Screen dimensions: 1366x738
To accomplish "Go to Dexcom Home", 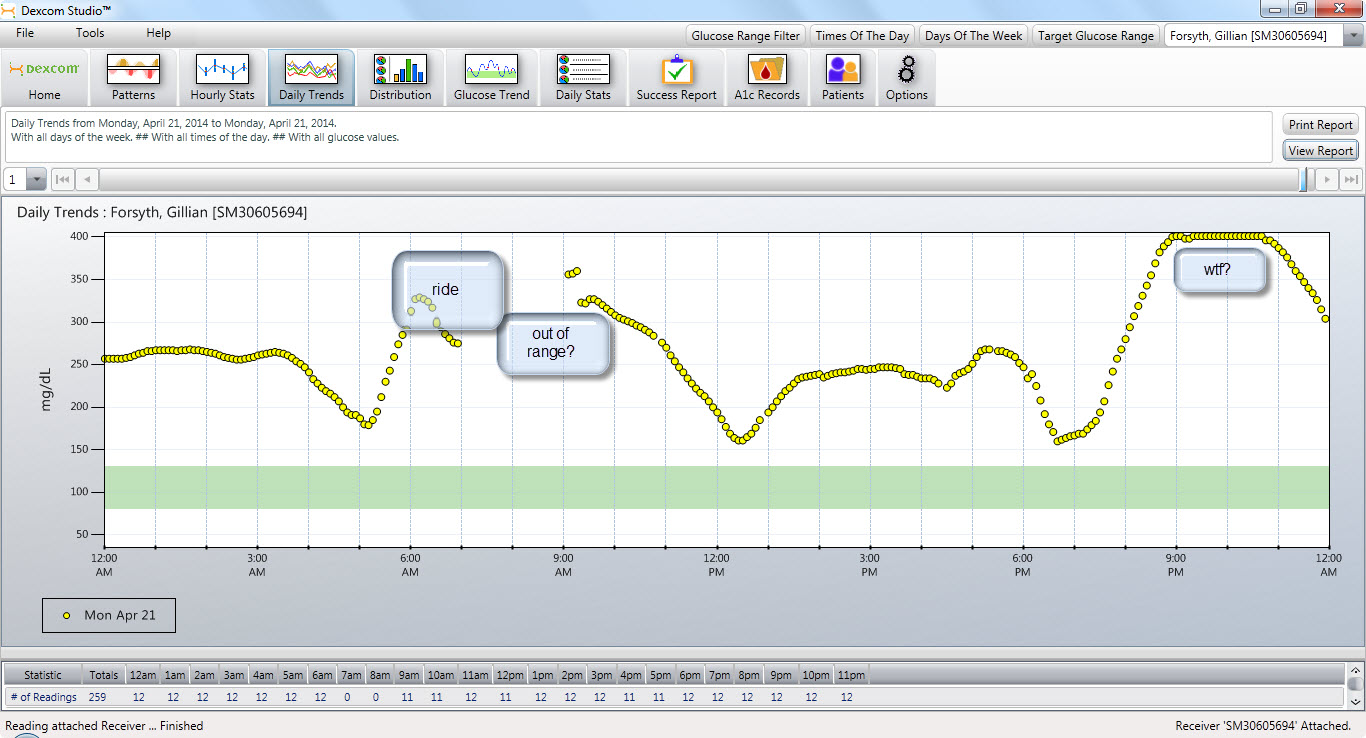I will click(44, 78).
